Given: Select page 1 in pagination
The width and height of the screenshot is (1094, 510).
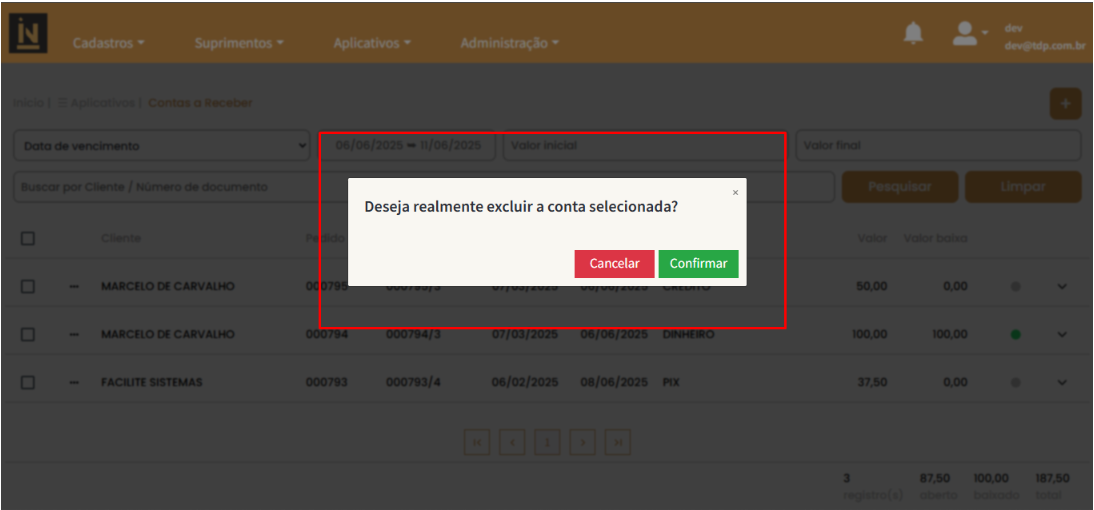Looking at the screenshot, I should (548, 442).
